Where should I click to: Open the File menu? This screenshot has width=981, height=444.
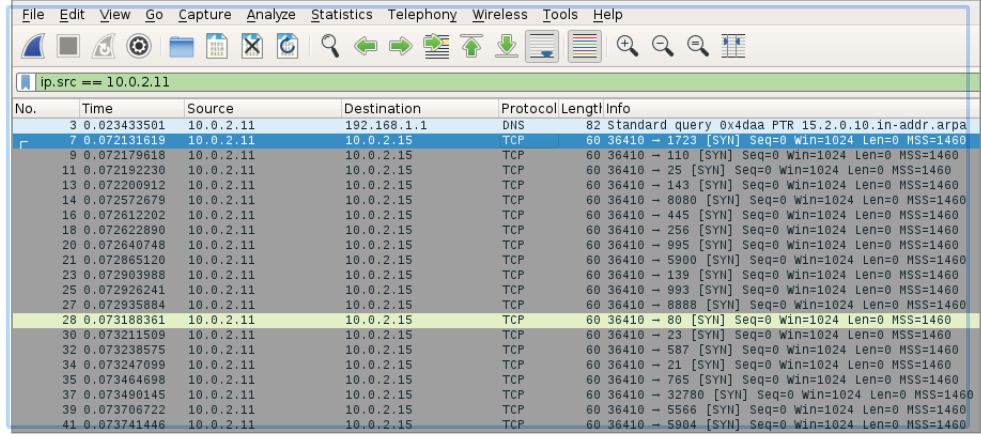[33, 14]
